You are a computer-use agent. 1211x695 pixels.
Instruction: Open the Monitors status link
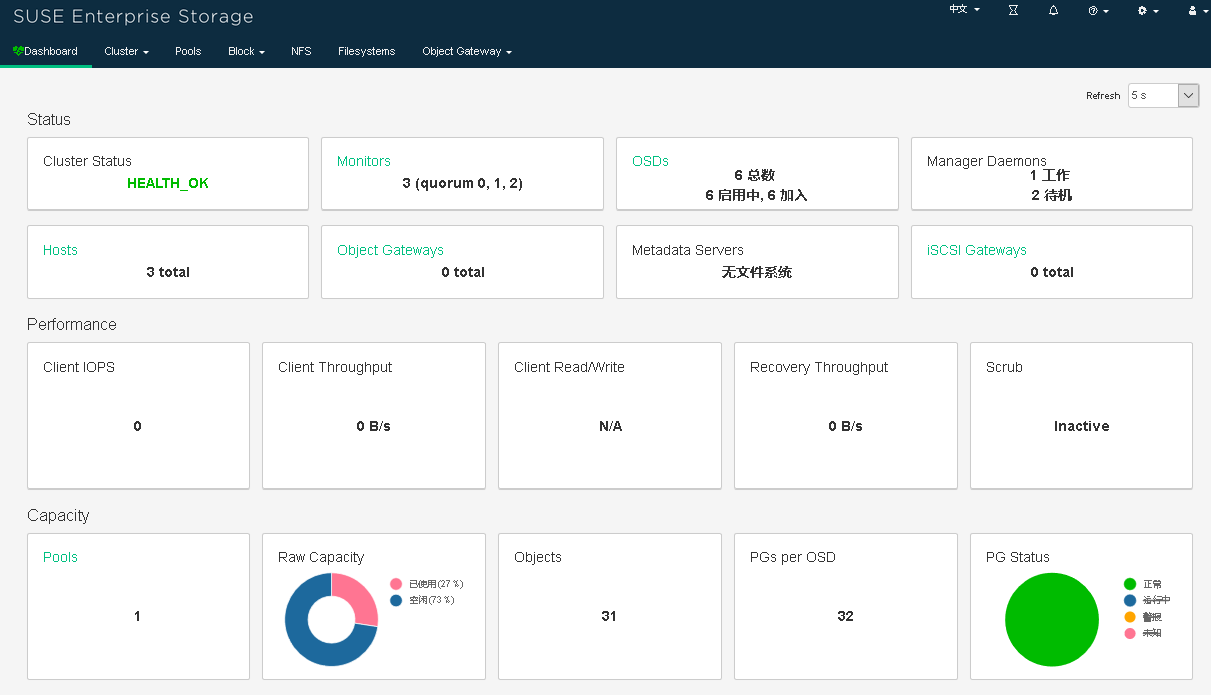363,161
